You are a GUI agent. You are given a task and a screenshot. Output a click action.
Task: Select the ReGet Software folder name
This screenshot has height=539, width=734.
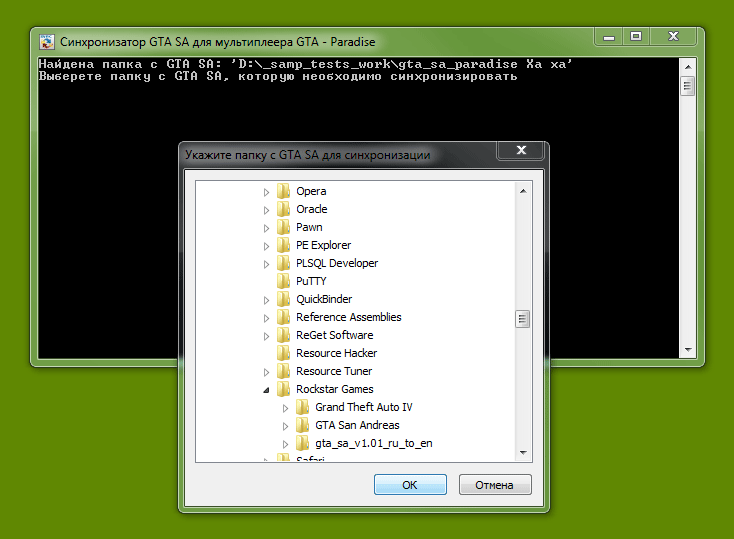click(335, 335)
